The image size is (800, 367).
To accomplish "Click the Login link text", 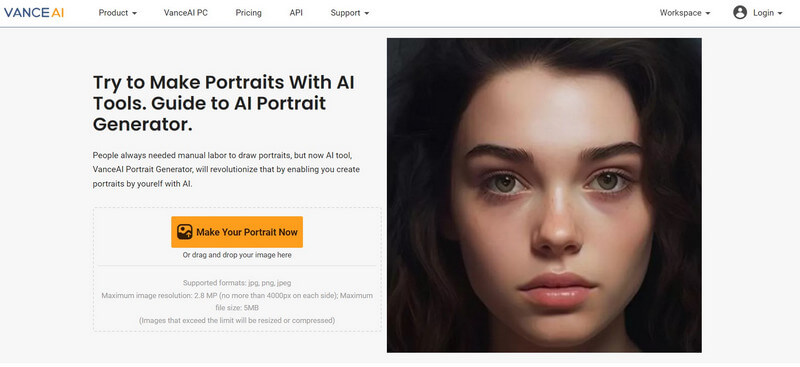I will [763, 13].
